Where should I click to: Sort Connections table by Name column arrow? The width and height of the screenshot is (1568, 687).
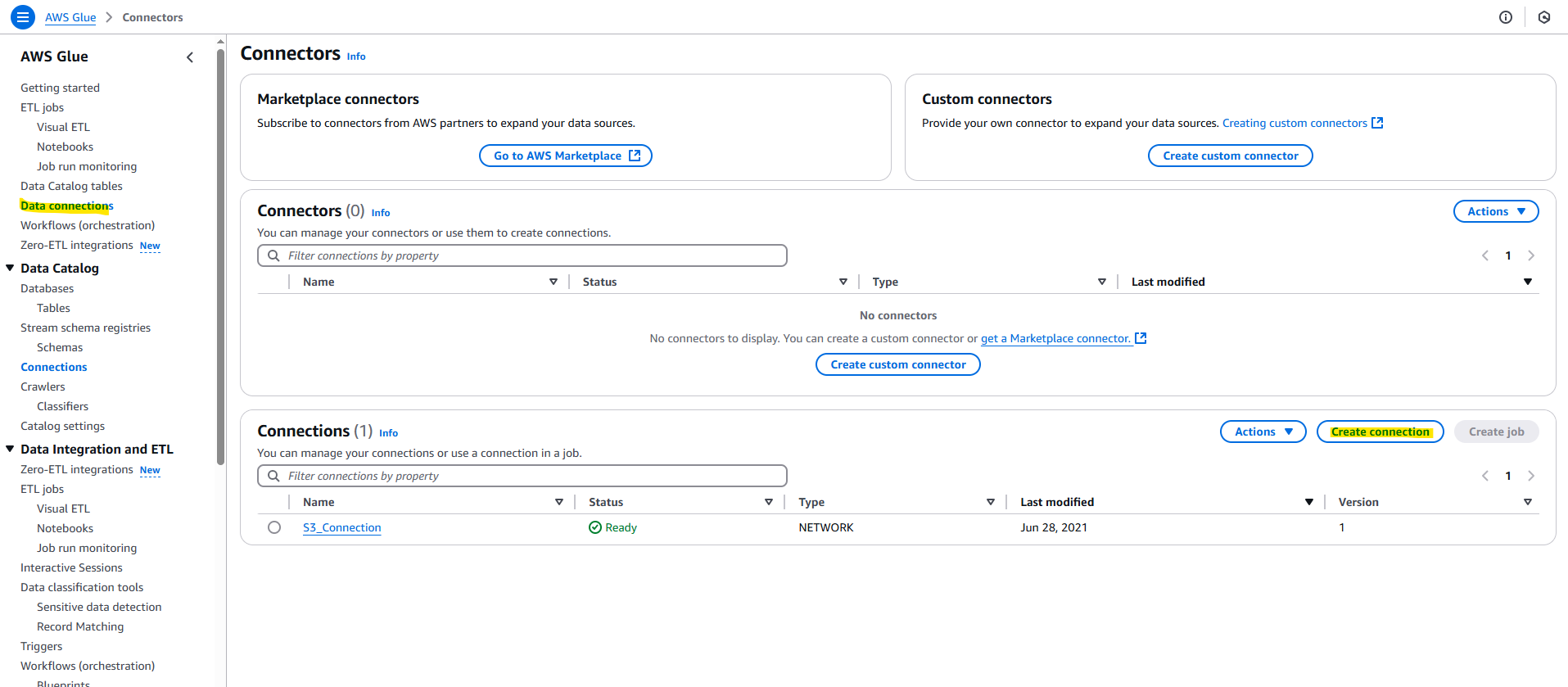[558, 502]
